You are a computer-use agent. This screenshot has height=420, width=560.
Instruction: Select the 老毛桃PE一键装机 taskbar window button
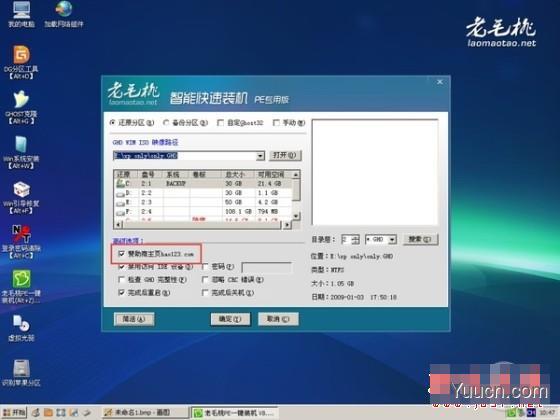pos(234,413)
